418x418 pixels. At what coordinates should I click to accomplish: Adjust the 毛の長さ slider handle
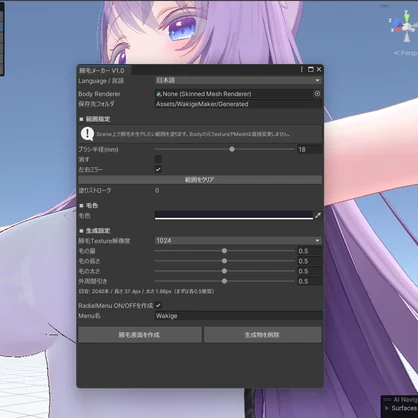[x=224, y=261]
